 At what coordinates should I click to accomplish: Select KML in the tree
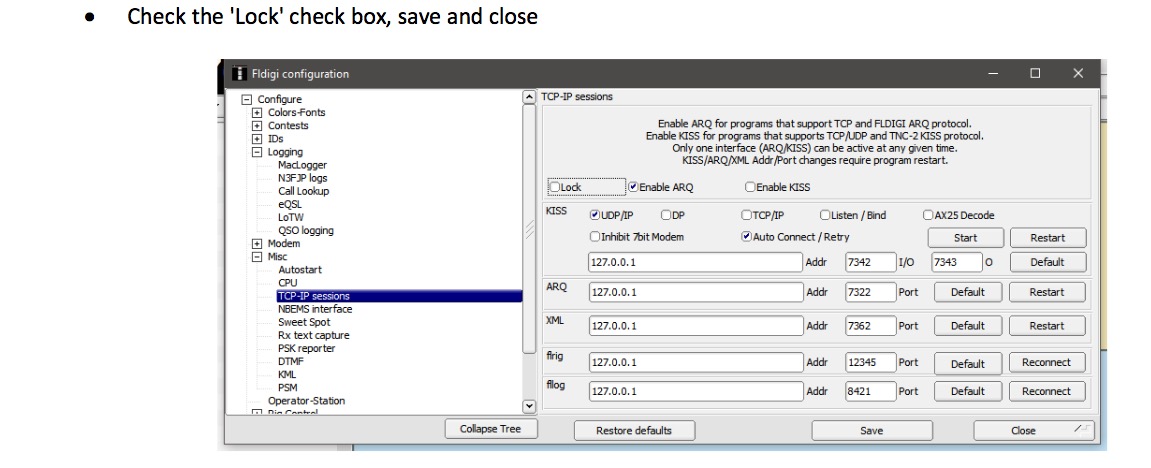pyautogui.click(x=287, y=375)
